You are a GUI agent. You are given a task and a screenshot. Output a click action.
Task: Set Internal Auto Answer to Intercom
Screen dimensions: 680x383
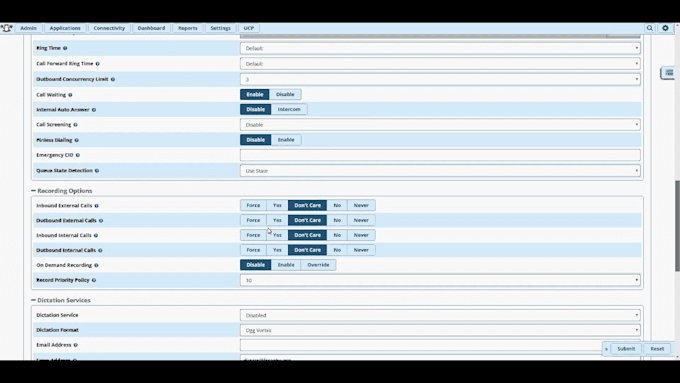tap(289, 109)
